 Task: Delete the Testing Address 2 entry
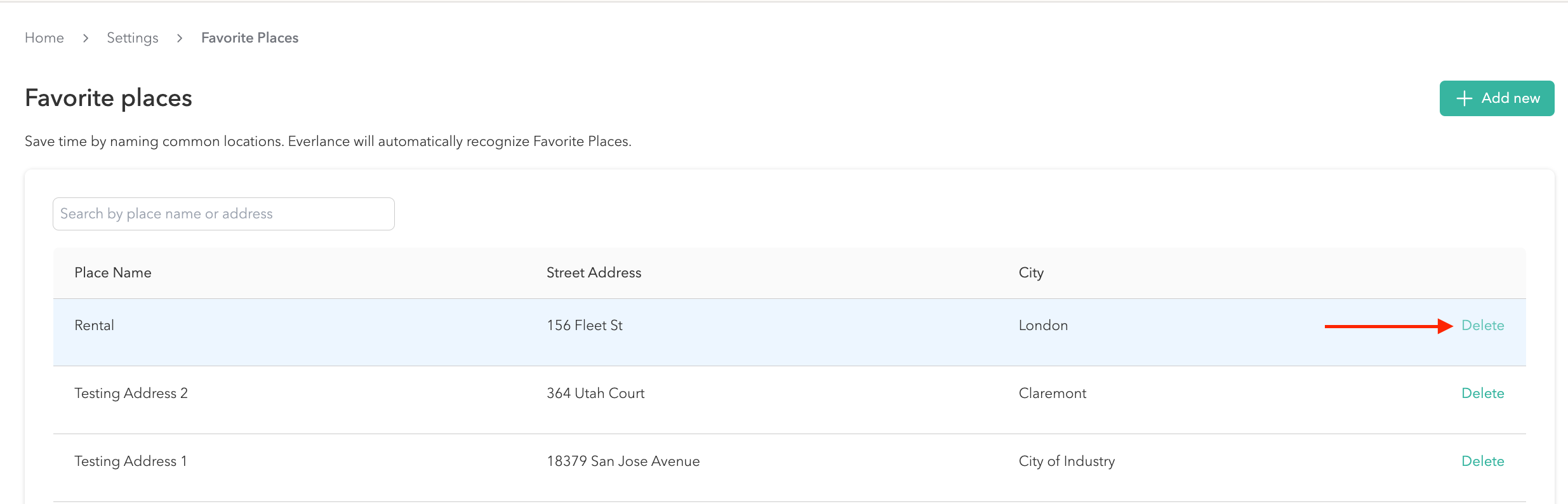1483,393
